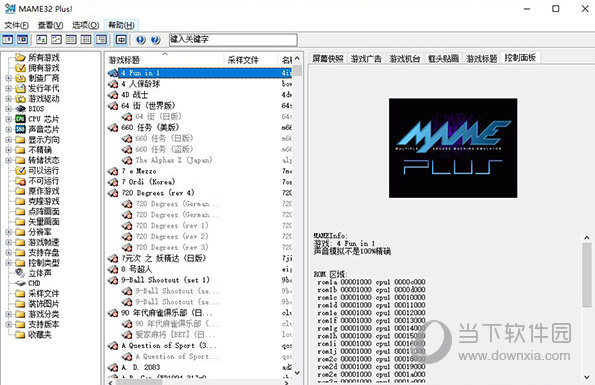This screenshot has width=595, height=385.
Task: Expand the 发行年代 tree node
Action: (8, 88)
